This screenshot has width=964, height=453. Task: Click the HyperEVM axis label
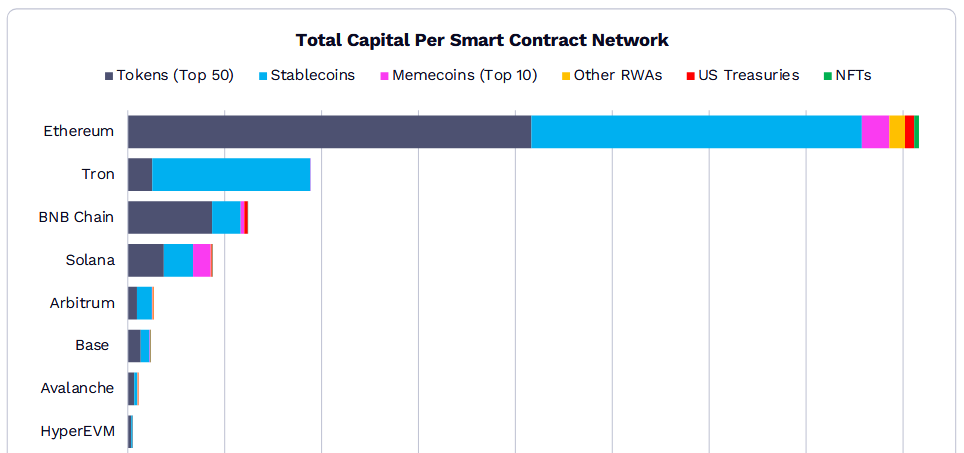tap(77, 431)
